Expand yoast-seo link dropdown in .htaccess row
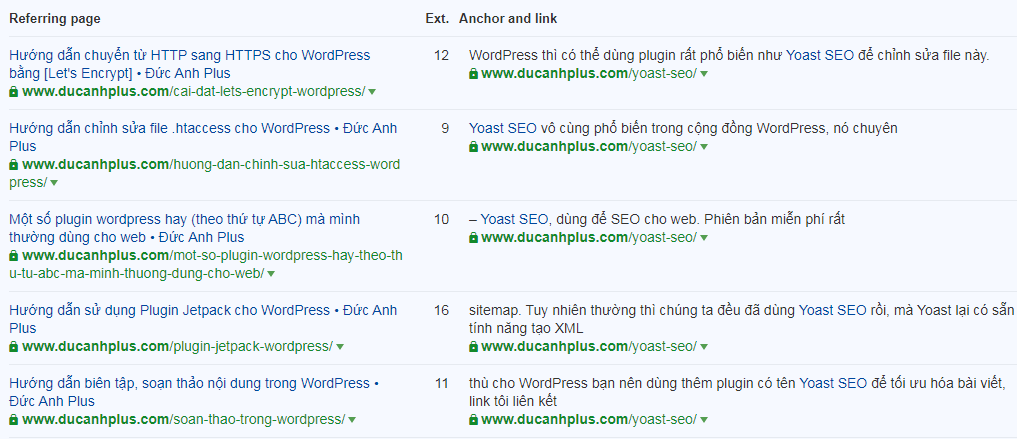Screen dimensions: 1017x439 pyautogui.click(x=704, y=147)
